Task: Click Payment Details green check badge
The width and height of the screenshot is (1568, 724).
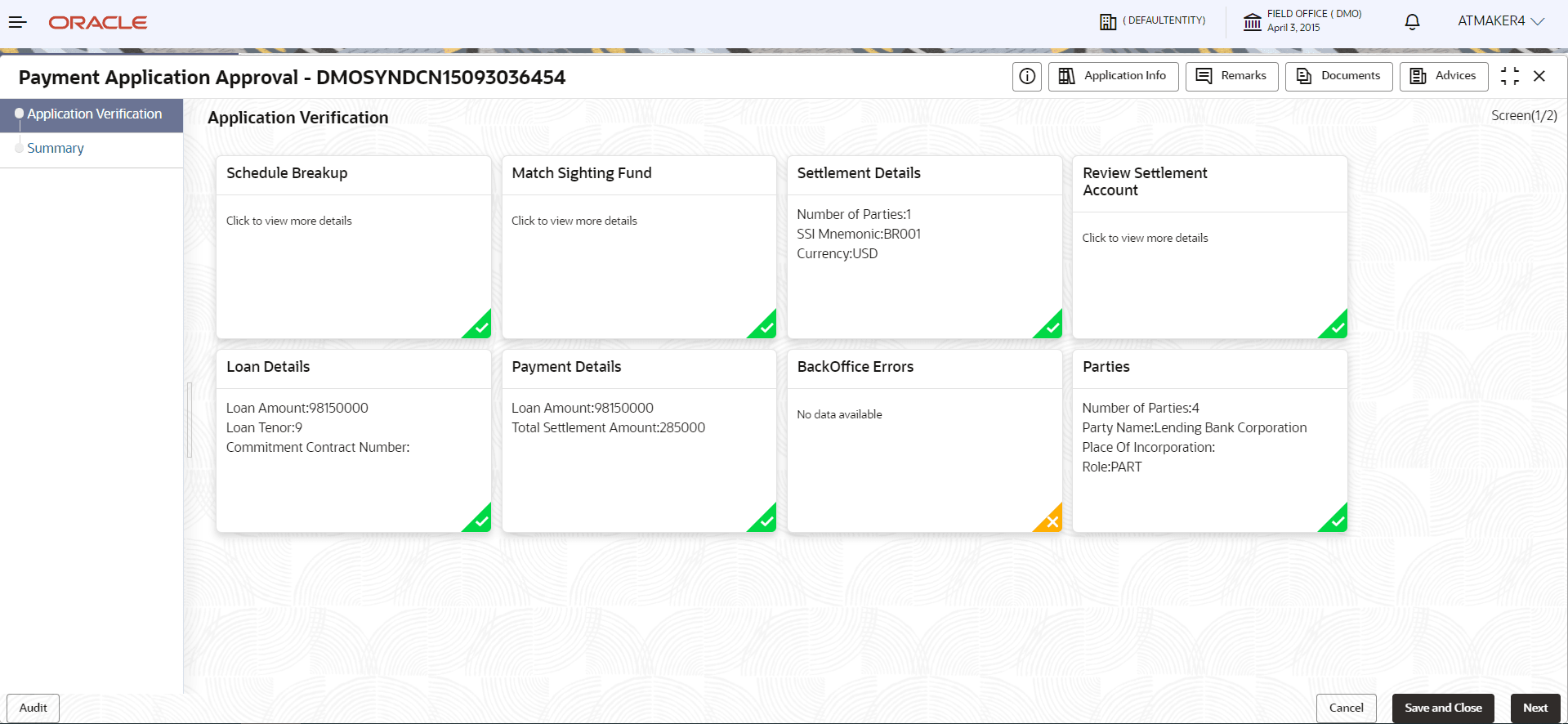Action: tap(766, 521)
